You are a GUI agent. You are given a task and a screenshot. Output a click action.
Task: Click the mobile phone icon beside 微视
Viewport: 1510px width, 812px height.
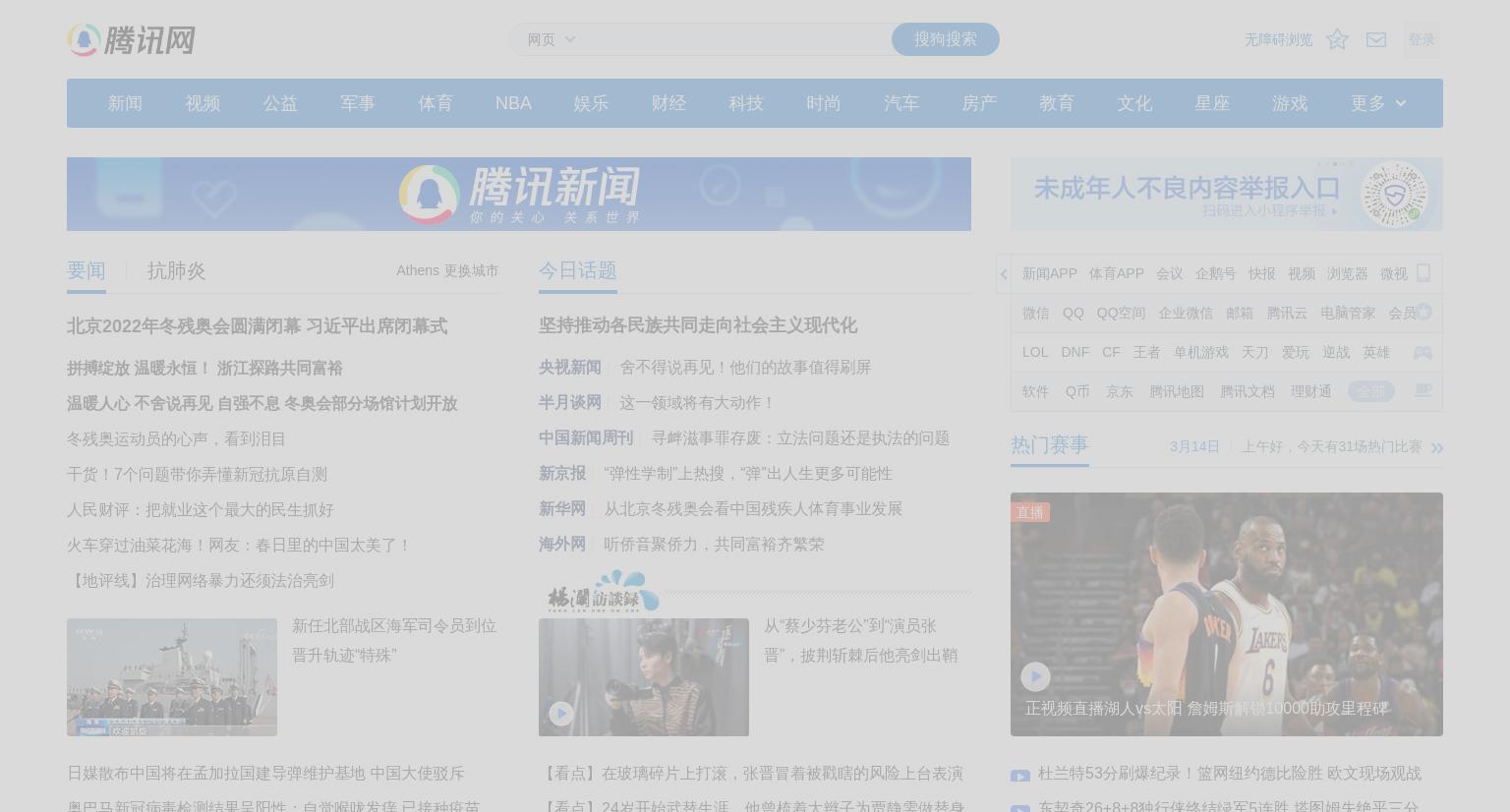pos(1423,273)
